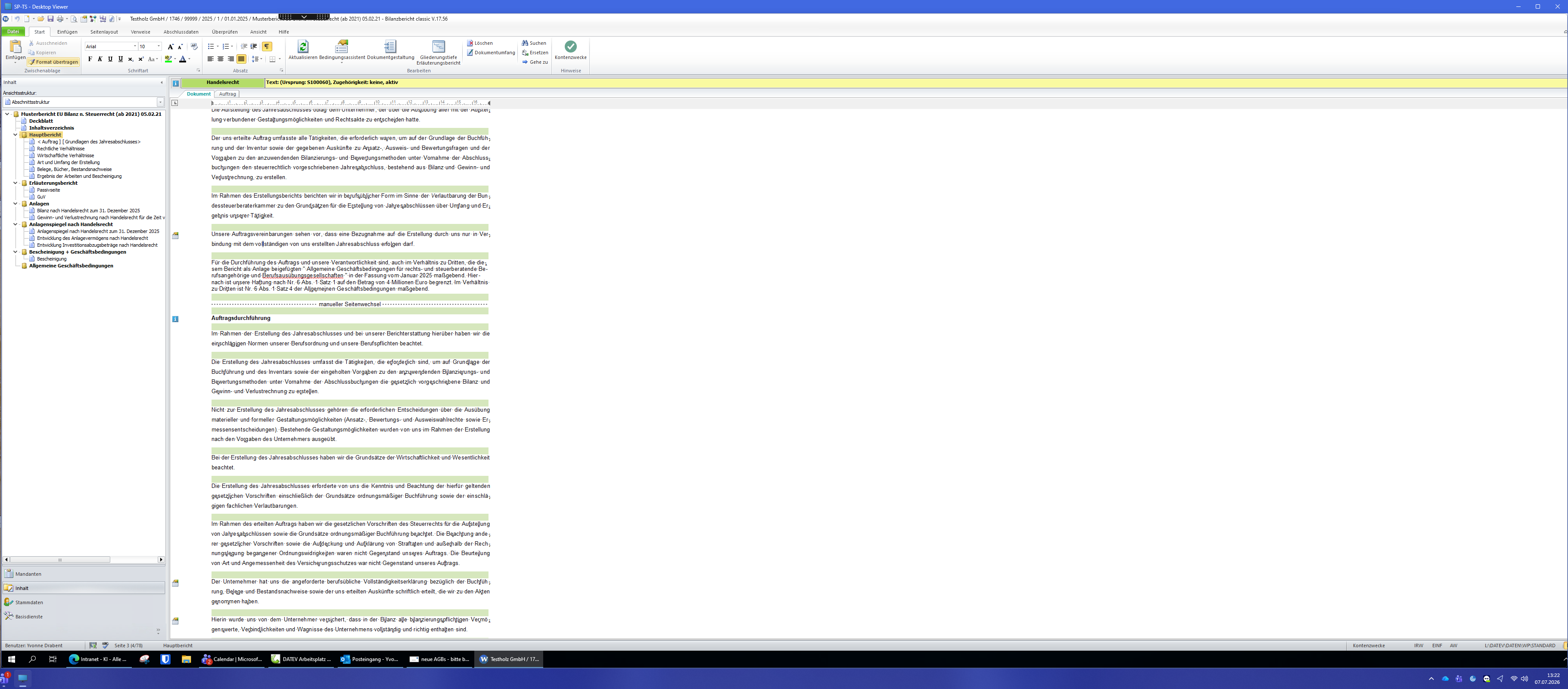Collapse the Hauptbericht tree node
Image resolution: width=1568 pixels, height=689 pixels.
15,134
